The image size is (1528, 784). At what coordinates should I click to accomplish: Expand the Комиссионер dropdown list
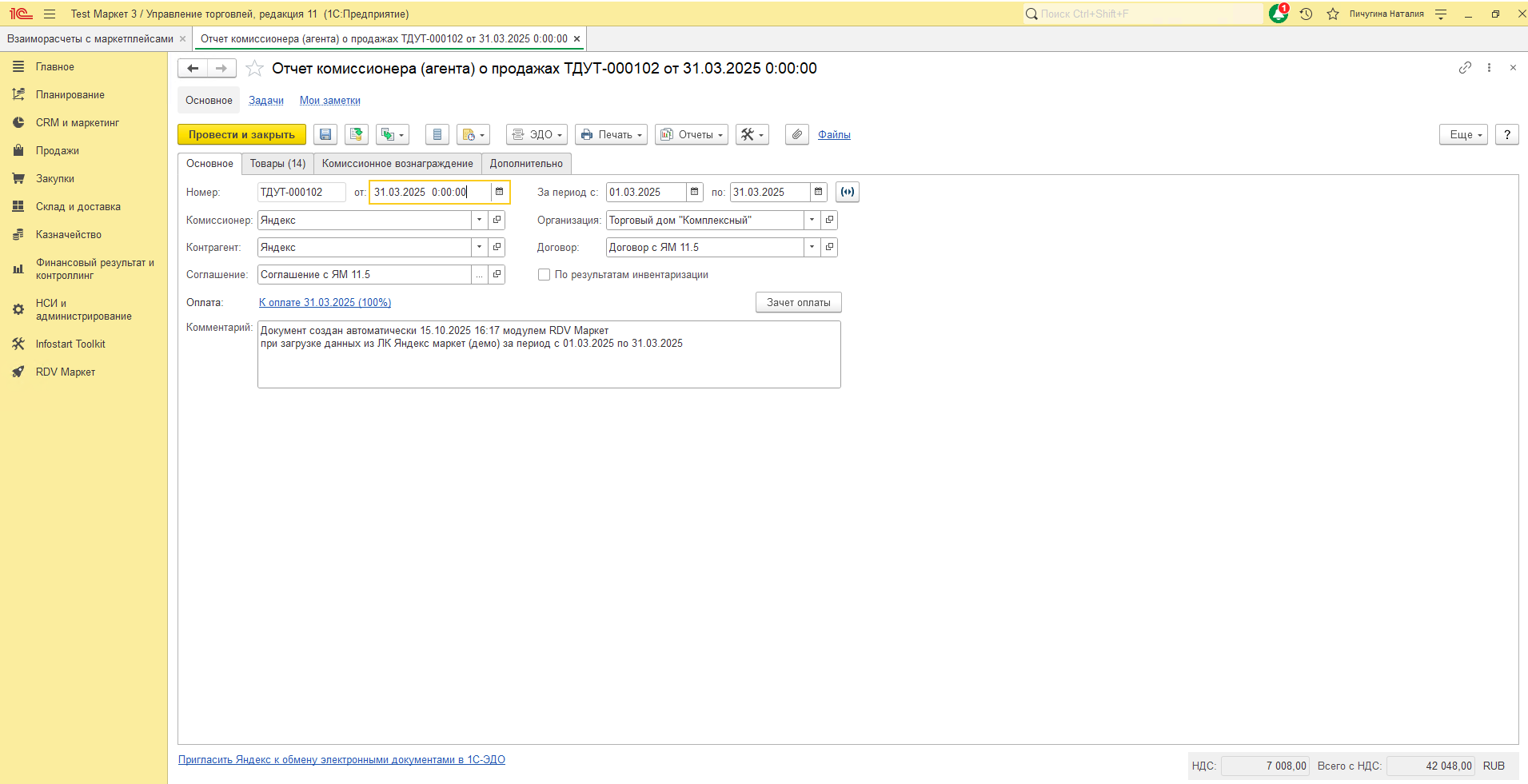[x=479, y=220]
